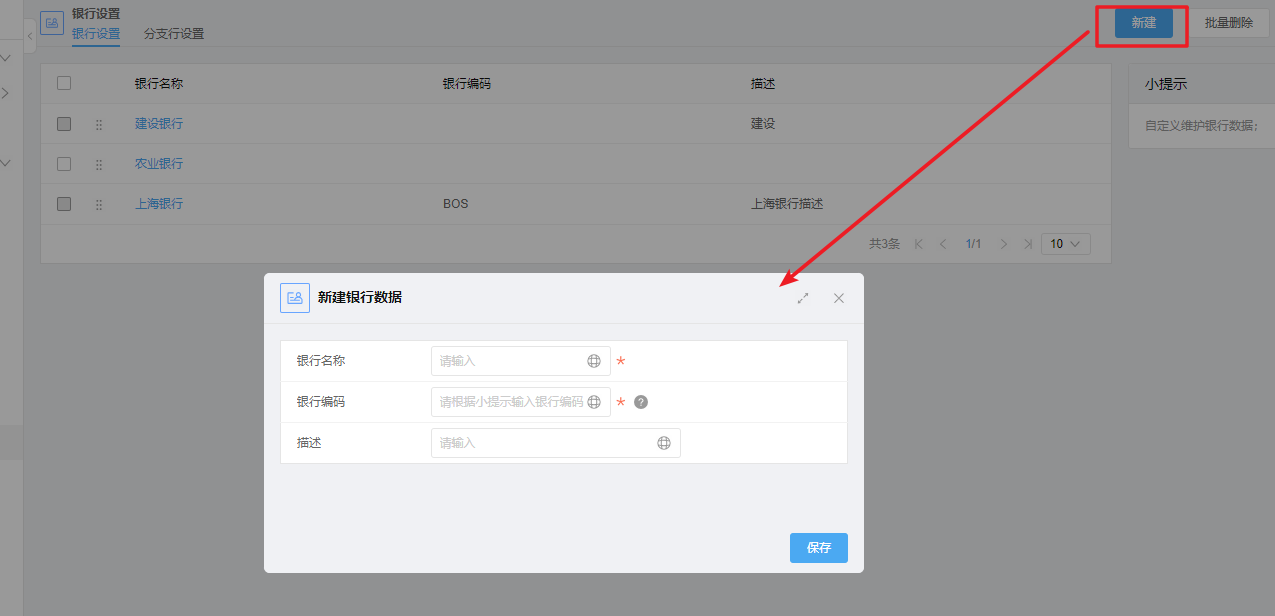Viewport: 1275px width, 616px height.
Task: Open language globe in 描述 field
Action: point(664,443)
